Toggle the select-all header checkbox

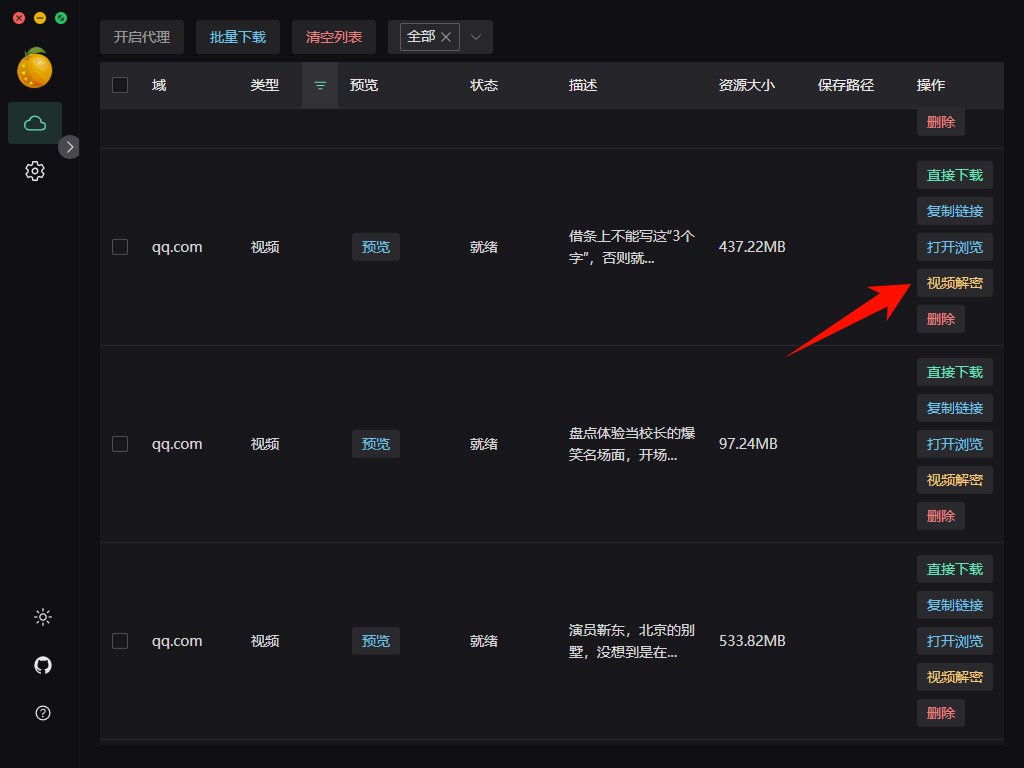click(120, 86)
